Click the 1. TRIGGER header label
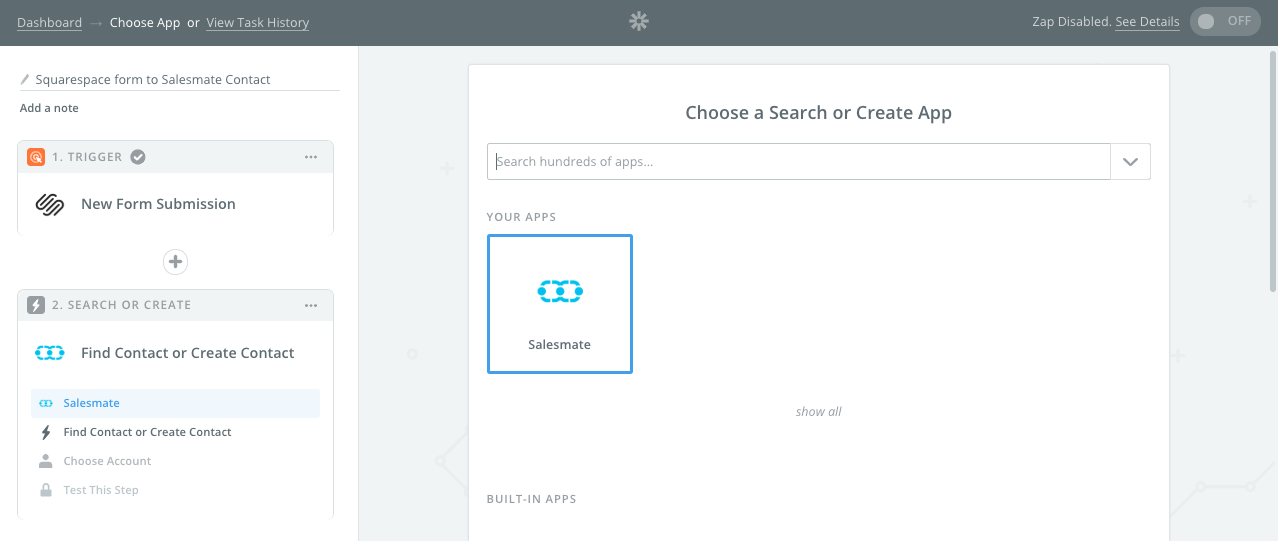 pos(87,157)
